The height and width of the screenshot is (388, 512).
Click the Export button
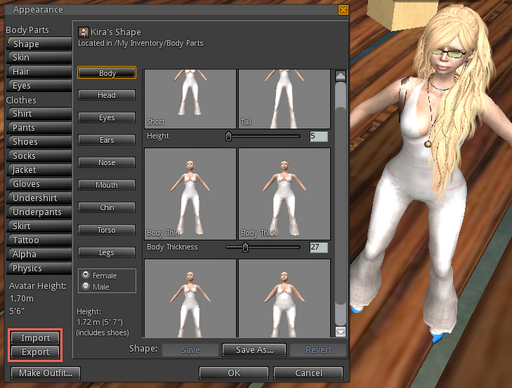coord(35,352)
